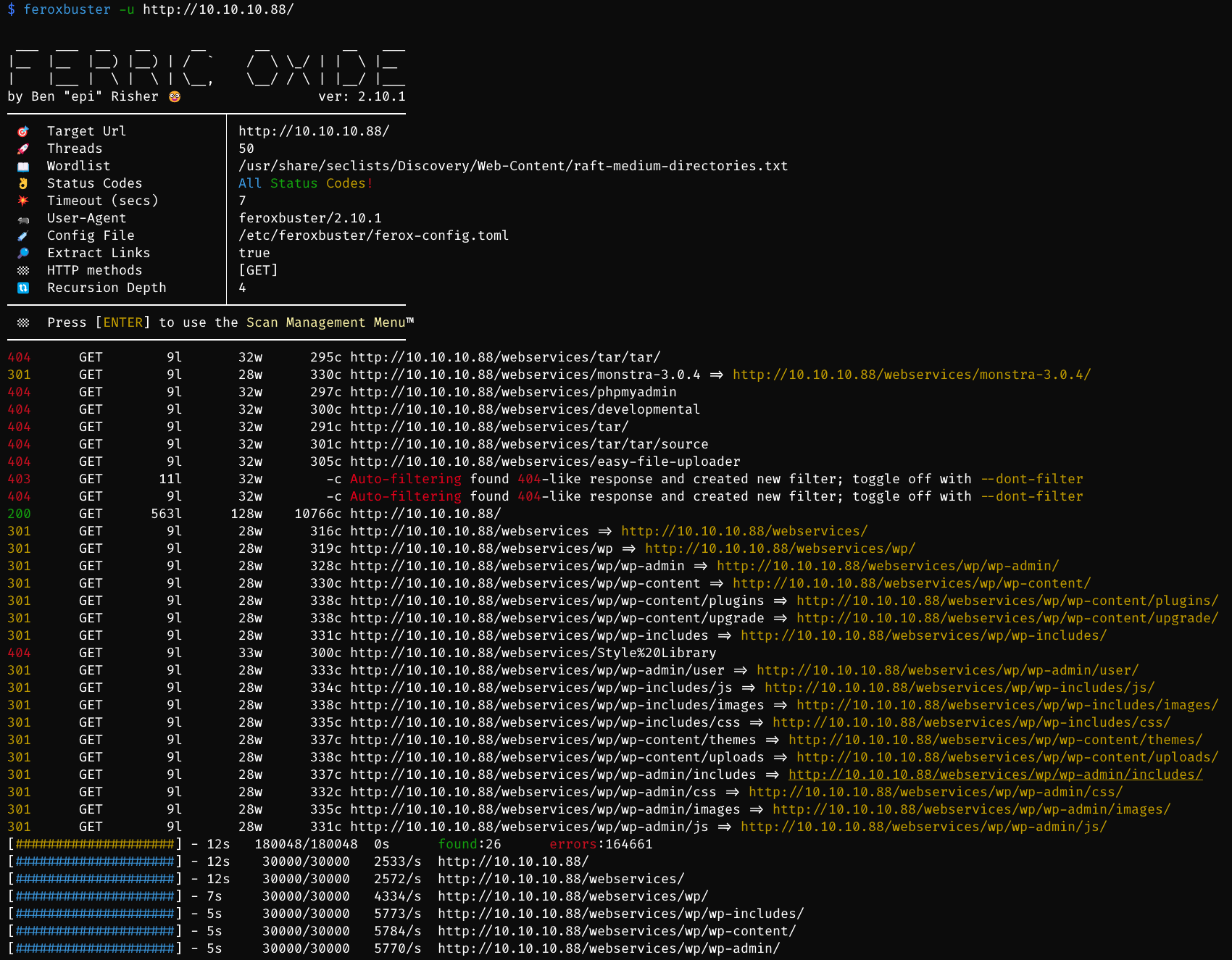Open the wp-content/uploads/ redirect URL
This screenshot has width=1232, height=960.
(x=1007, y=757)
